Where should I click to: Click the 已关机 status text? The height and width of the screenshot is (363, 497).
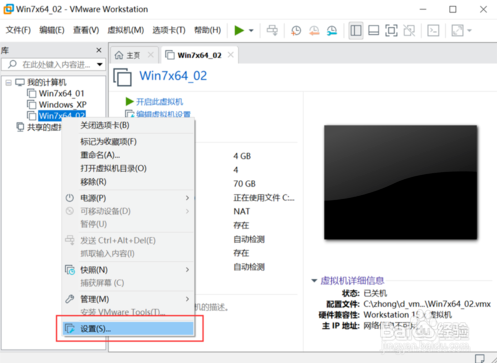(375, 293)
